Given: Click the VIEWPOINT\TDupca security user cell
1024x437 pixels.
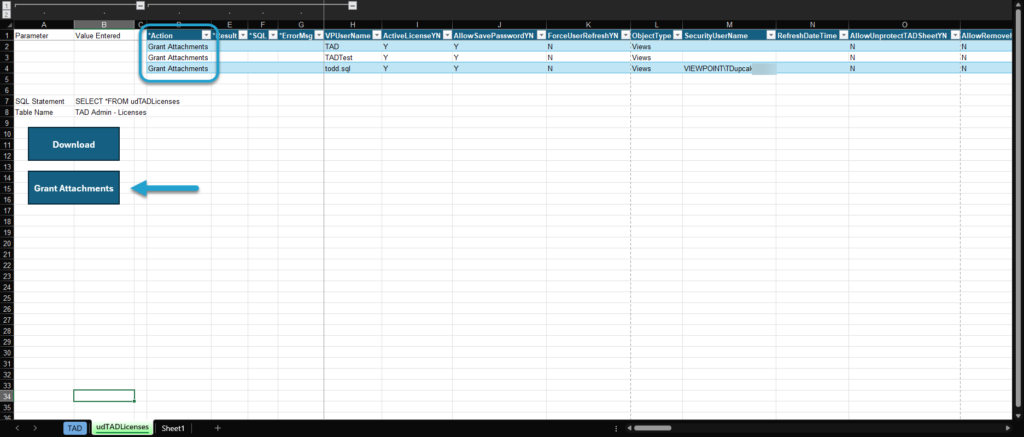Looking at the screenshot, I should (729, 68).
